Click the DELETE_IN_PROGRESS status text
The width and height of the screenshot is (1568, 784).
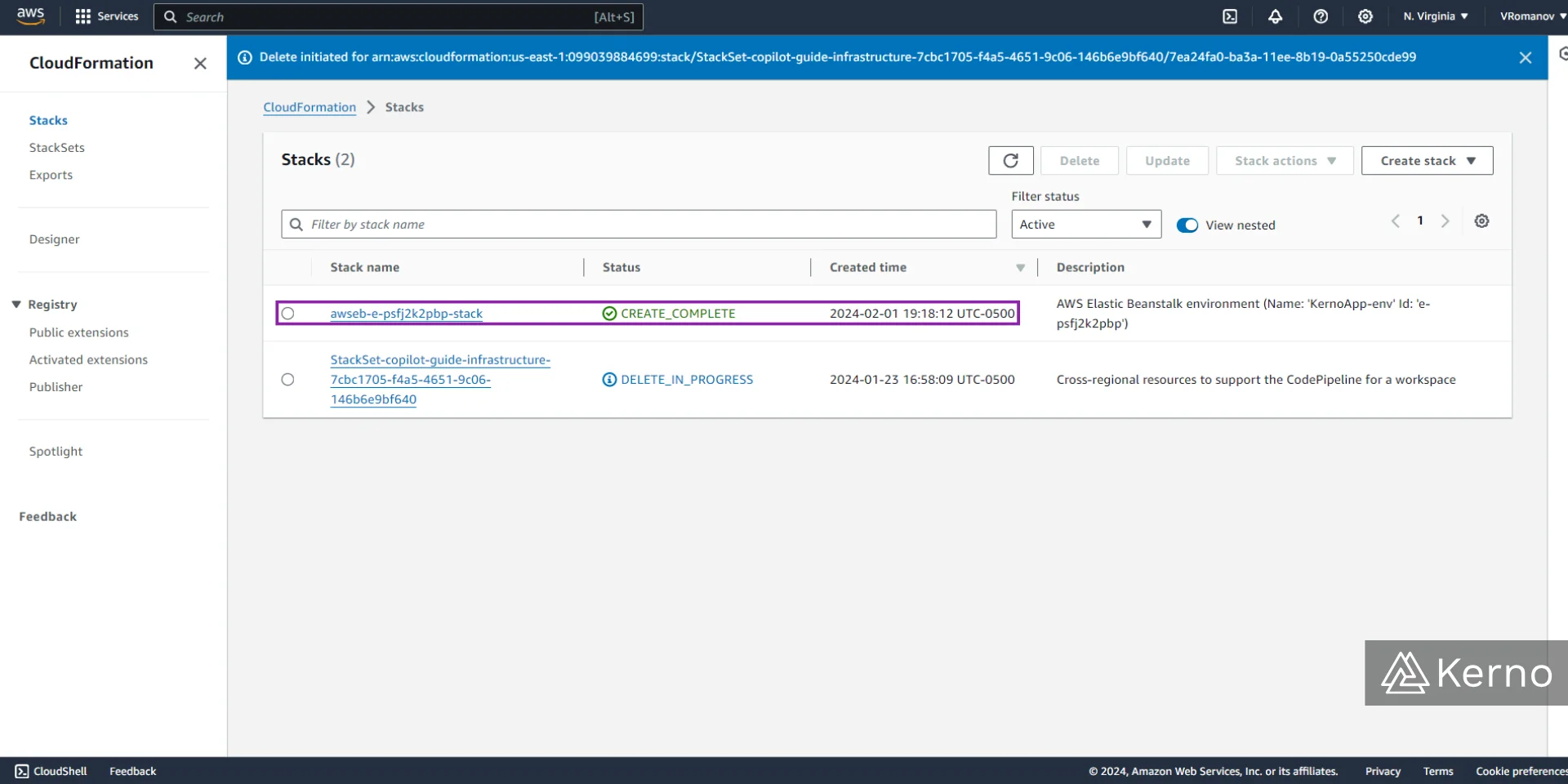687,380
